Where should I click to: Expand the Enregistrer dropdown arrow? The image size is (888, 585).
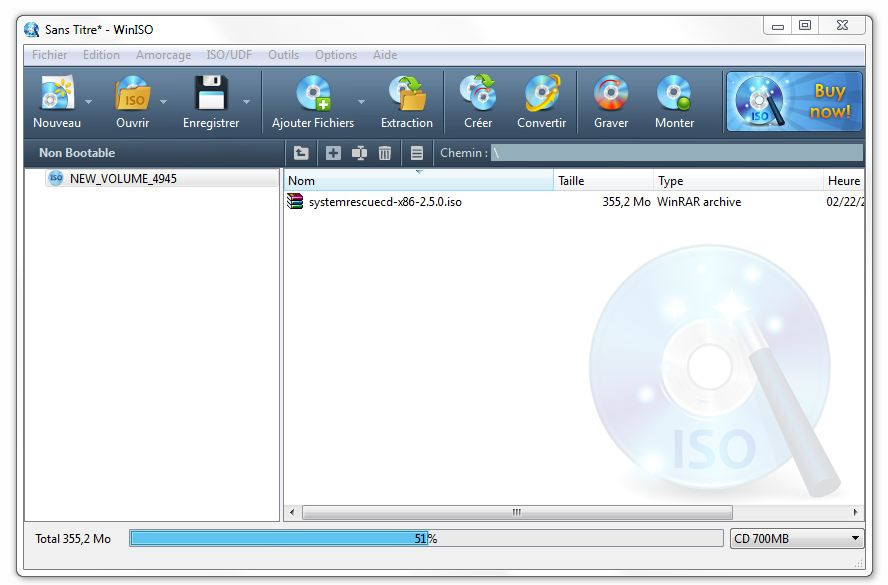click(x=246, y=102)
